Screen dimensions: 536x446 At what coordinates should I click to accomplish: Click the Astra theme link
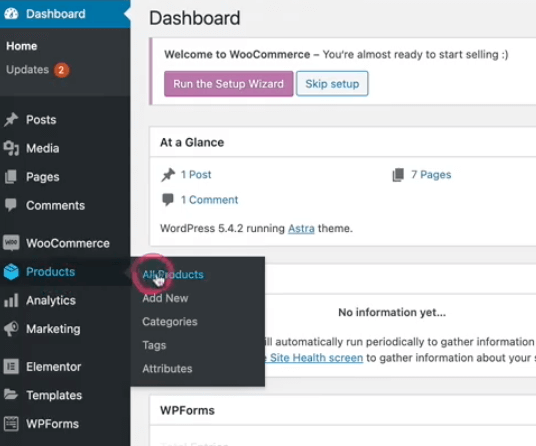coord(301,228)
